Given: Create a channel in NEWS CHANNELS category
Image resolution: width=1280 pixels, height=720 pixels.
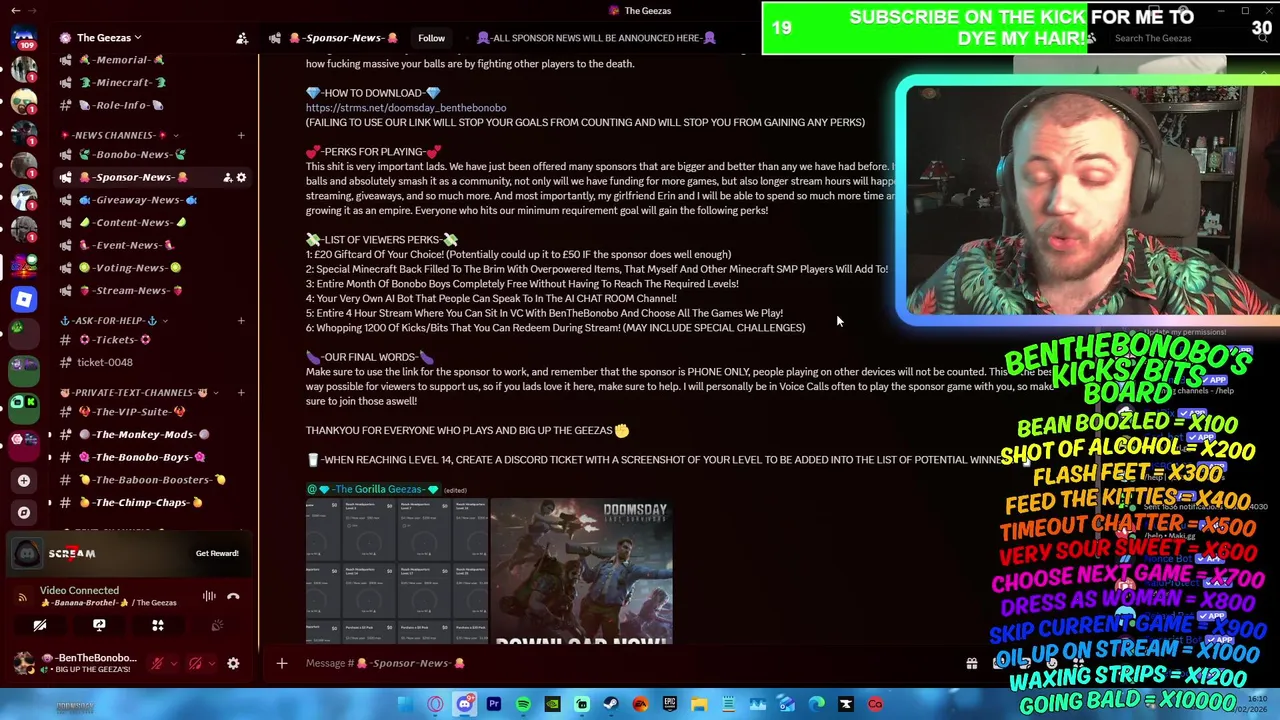Looking at the screenshot, I should tap(241, 135).
